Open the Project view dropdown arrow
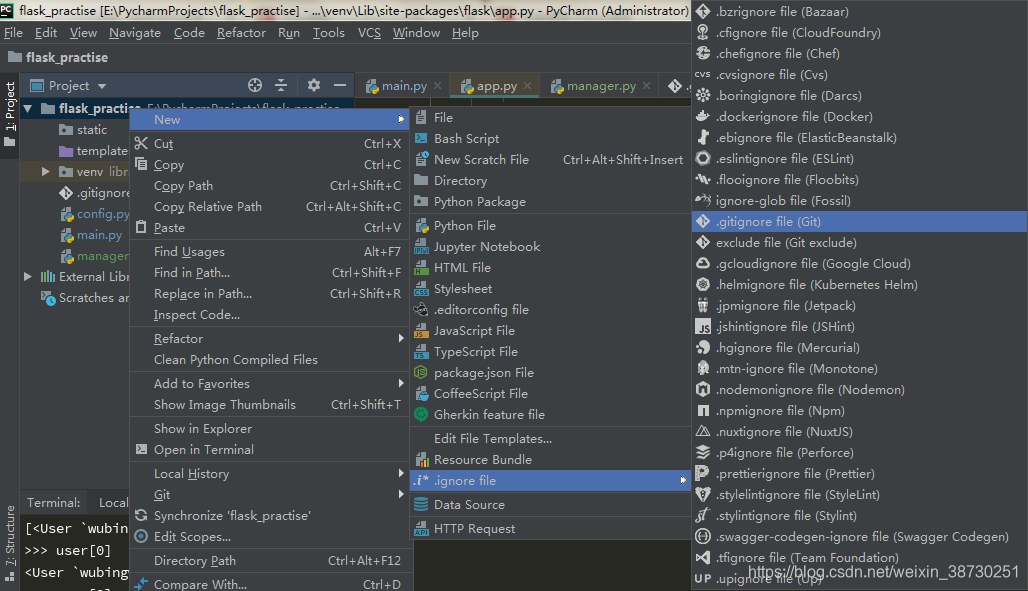The width and height of the screenshot is (1028, 591). tap(102, 86)
